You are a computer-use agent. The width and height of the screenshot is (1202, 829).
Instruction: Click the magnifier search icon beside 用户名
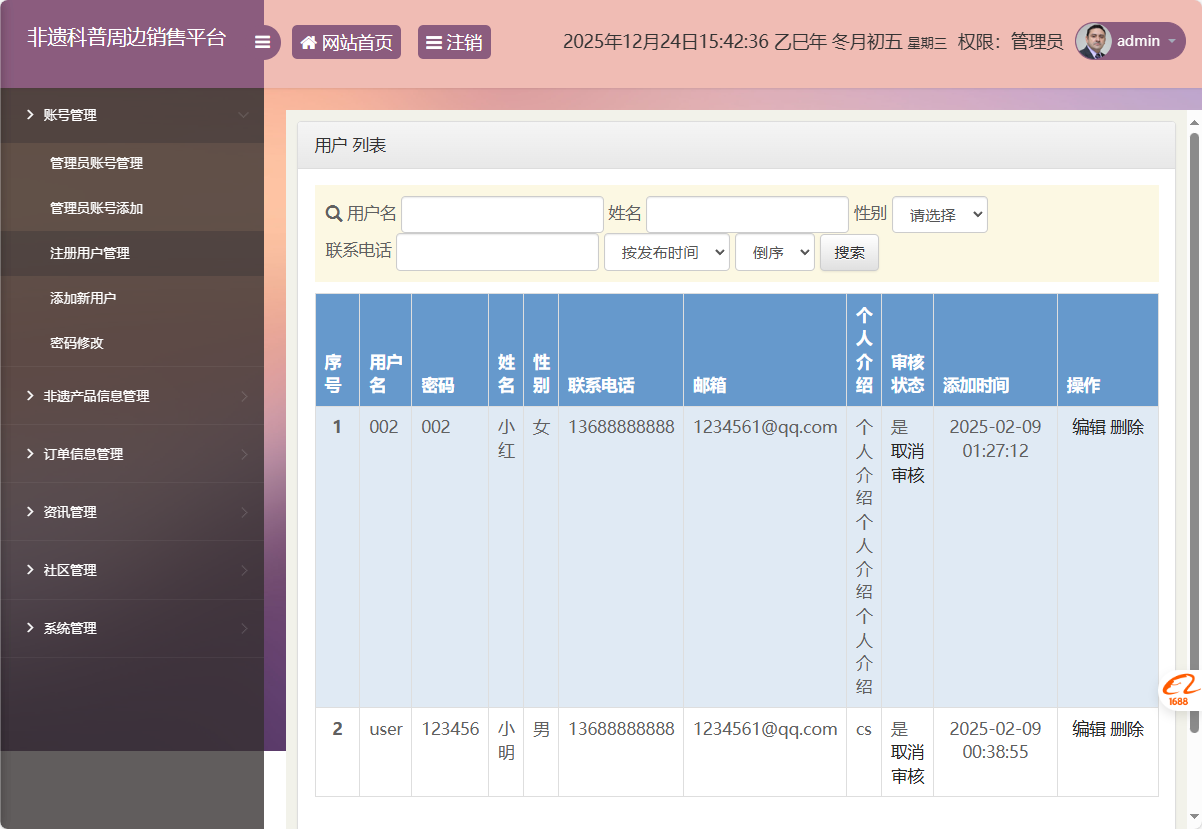pos(333,213)
